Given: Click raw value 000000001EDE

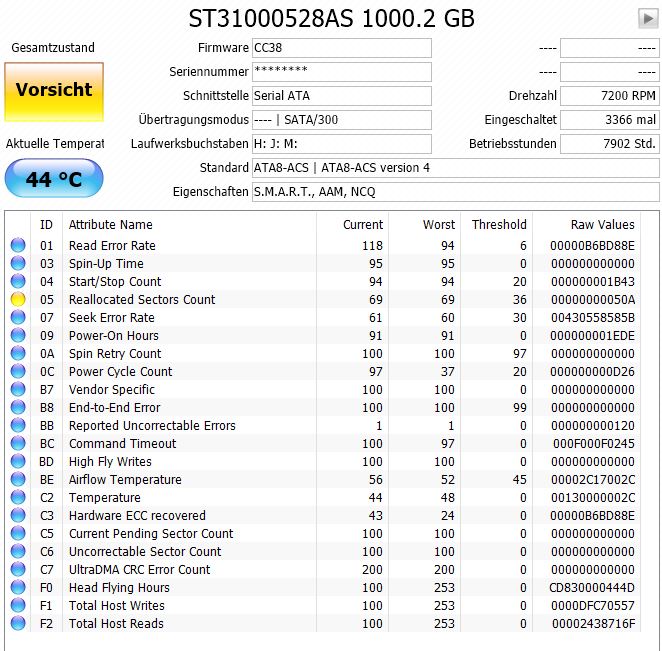Looking at the screenshot, I should (592, 335).
